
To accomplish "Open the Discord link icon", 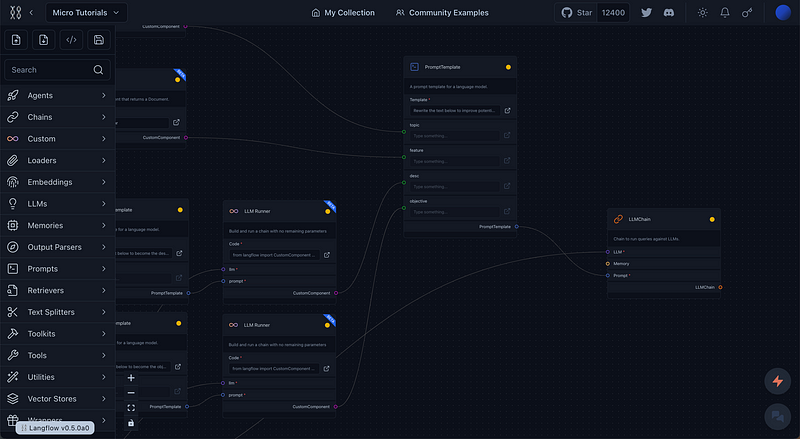I will click(671, 13).
